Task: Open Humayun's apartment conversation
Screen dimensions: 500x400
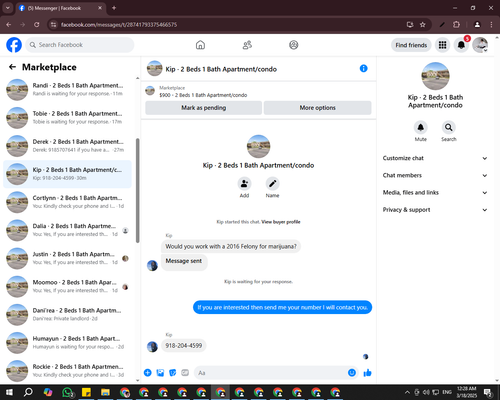Action: tap(67, 343)
